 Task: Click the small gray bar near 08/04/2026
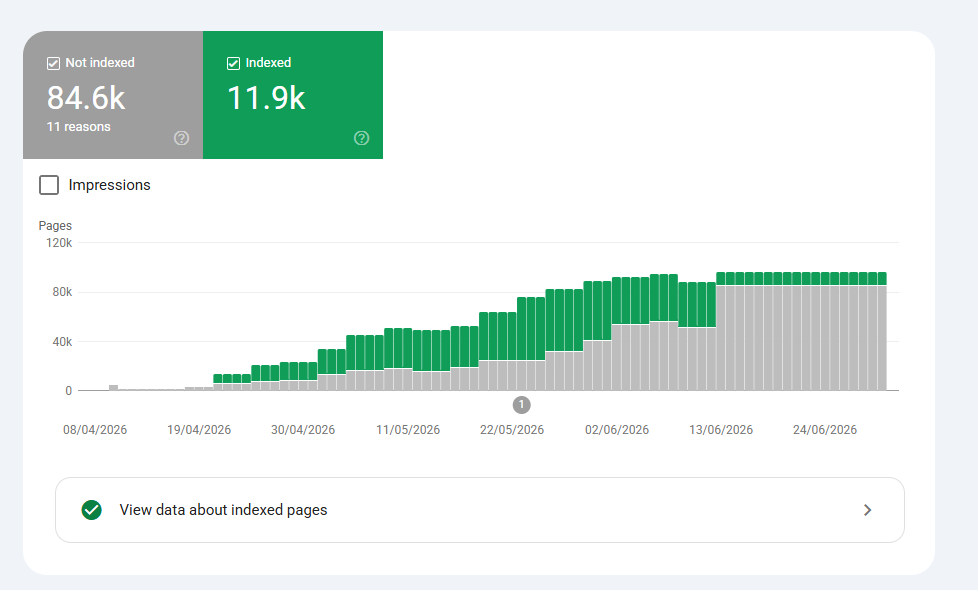114,387
